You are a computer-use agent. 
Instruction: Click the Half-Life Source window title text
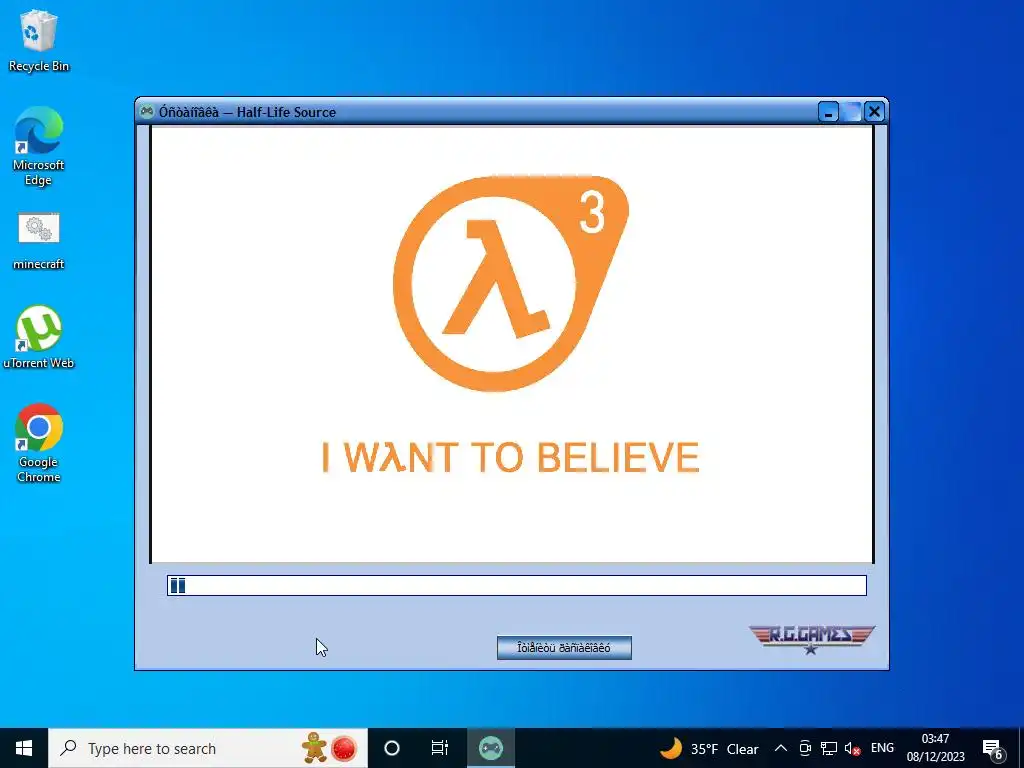pos(248,112)
